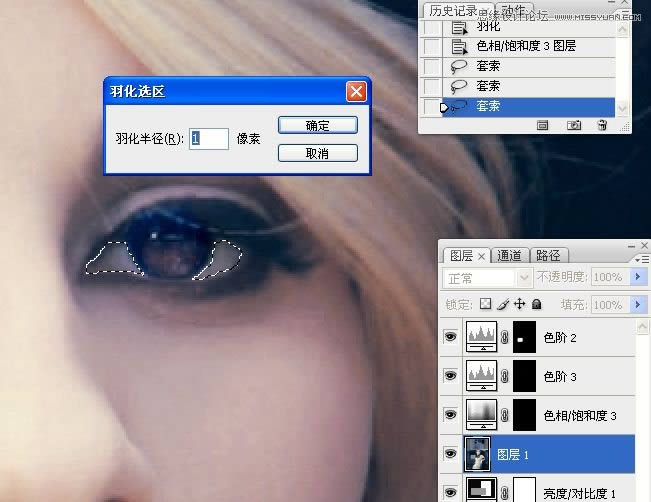Toggle visibility of 色相/饱和度 3 layer
The height and width of the screenshot is (502, 651).
coord(450,413)
